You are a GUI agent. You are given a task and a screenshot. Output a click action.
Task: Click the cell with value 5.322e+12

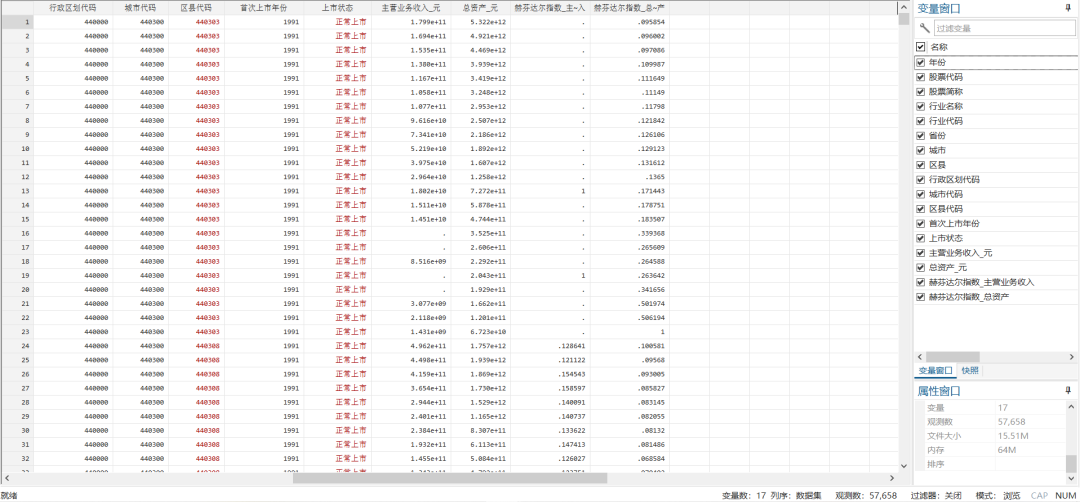480,22
